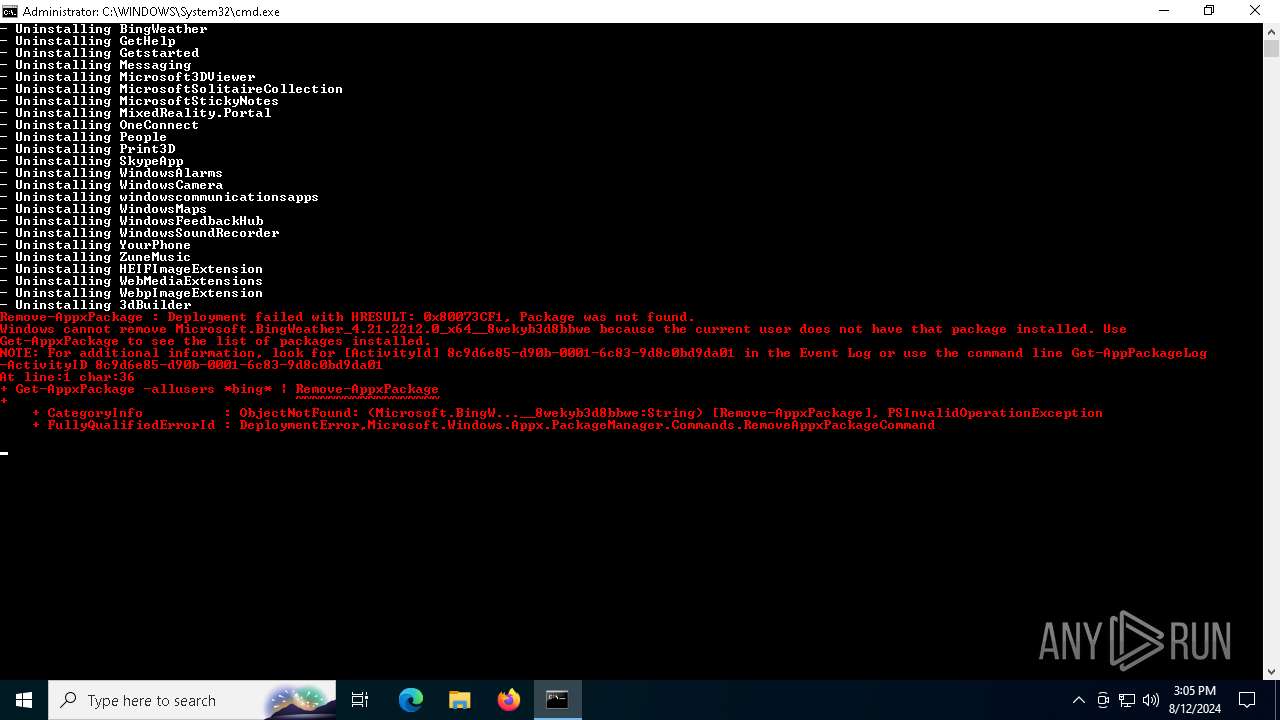The width and height of the screenshot is (1280, 720).
Task: Click the 'Uninstalling YourPhone' line
Action: (x=96, y=245)
